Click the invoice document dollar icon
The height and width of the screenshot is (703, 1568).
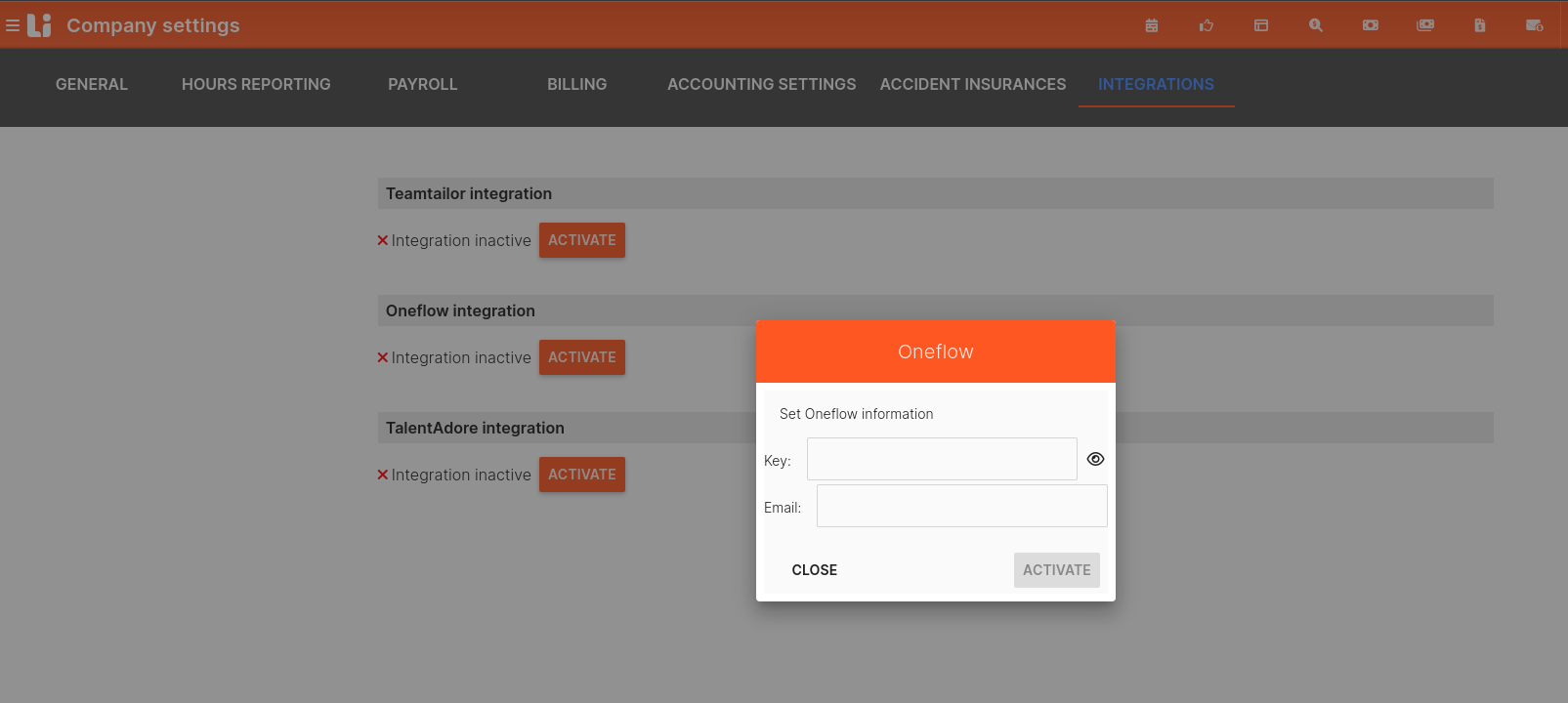[1480, 25]
